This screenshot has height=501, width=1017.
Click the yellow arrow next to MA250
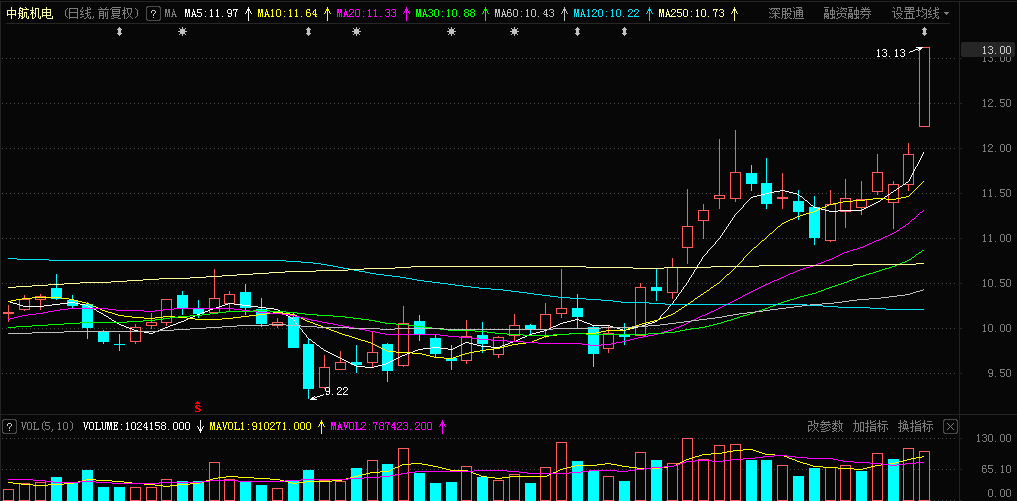coord(734,13)
